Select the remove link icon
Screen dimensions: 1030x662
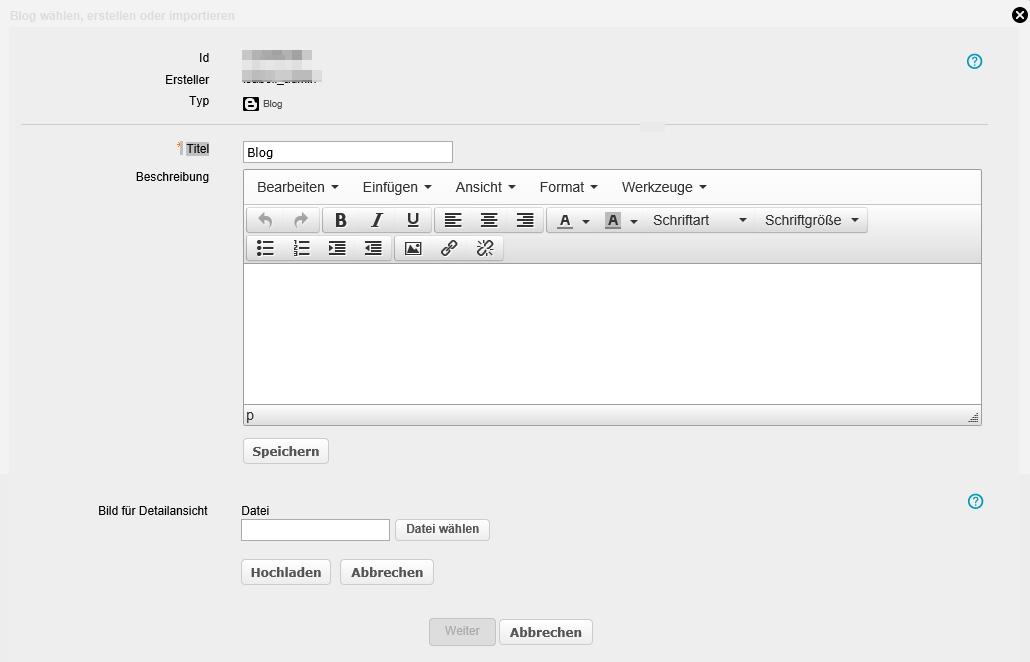485,248
